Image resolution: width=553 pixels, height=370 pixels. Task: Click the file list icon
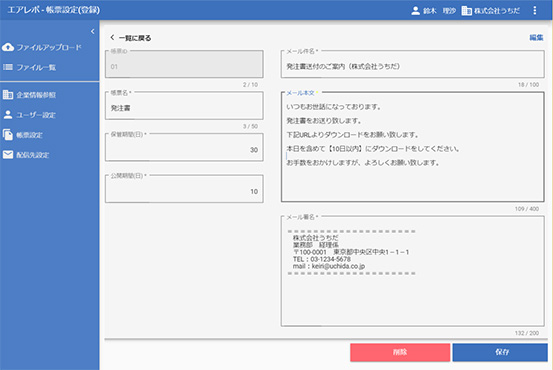(x=8, y=67)
